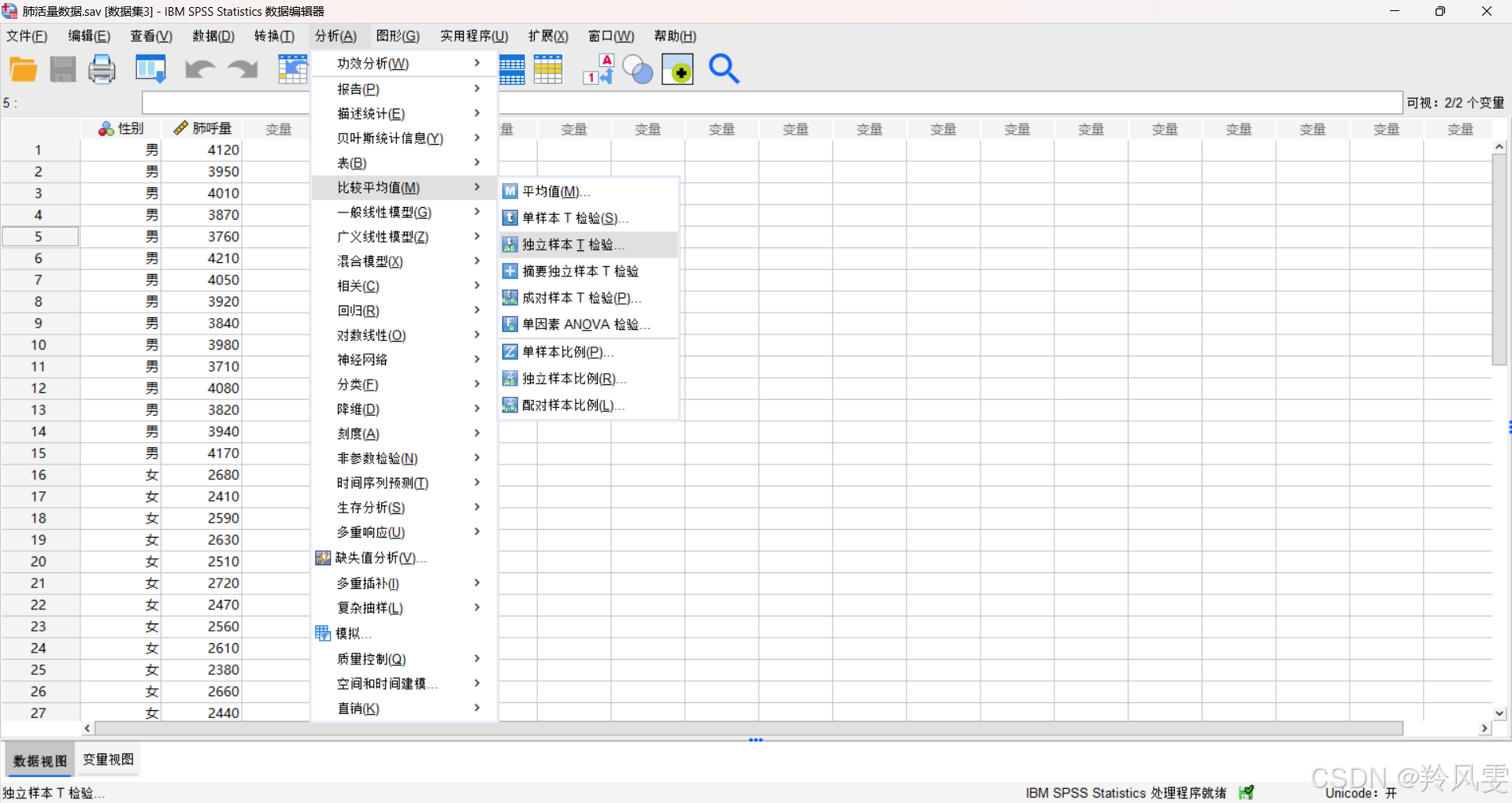Select row header 16

coord(39,475)
